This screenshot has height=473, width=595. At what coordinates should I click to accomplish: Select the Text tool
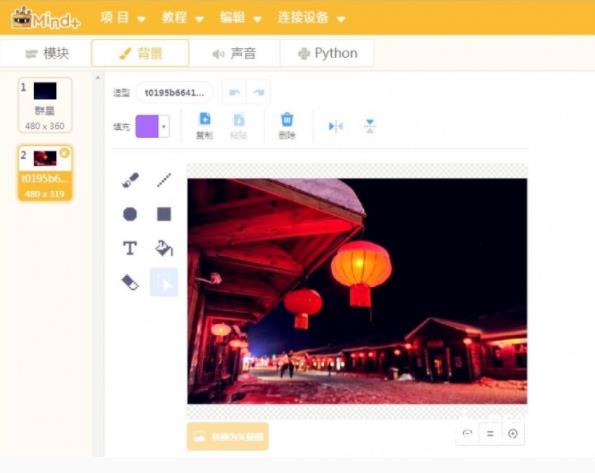[130, 248]
